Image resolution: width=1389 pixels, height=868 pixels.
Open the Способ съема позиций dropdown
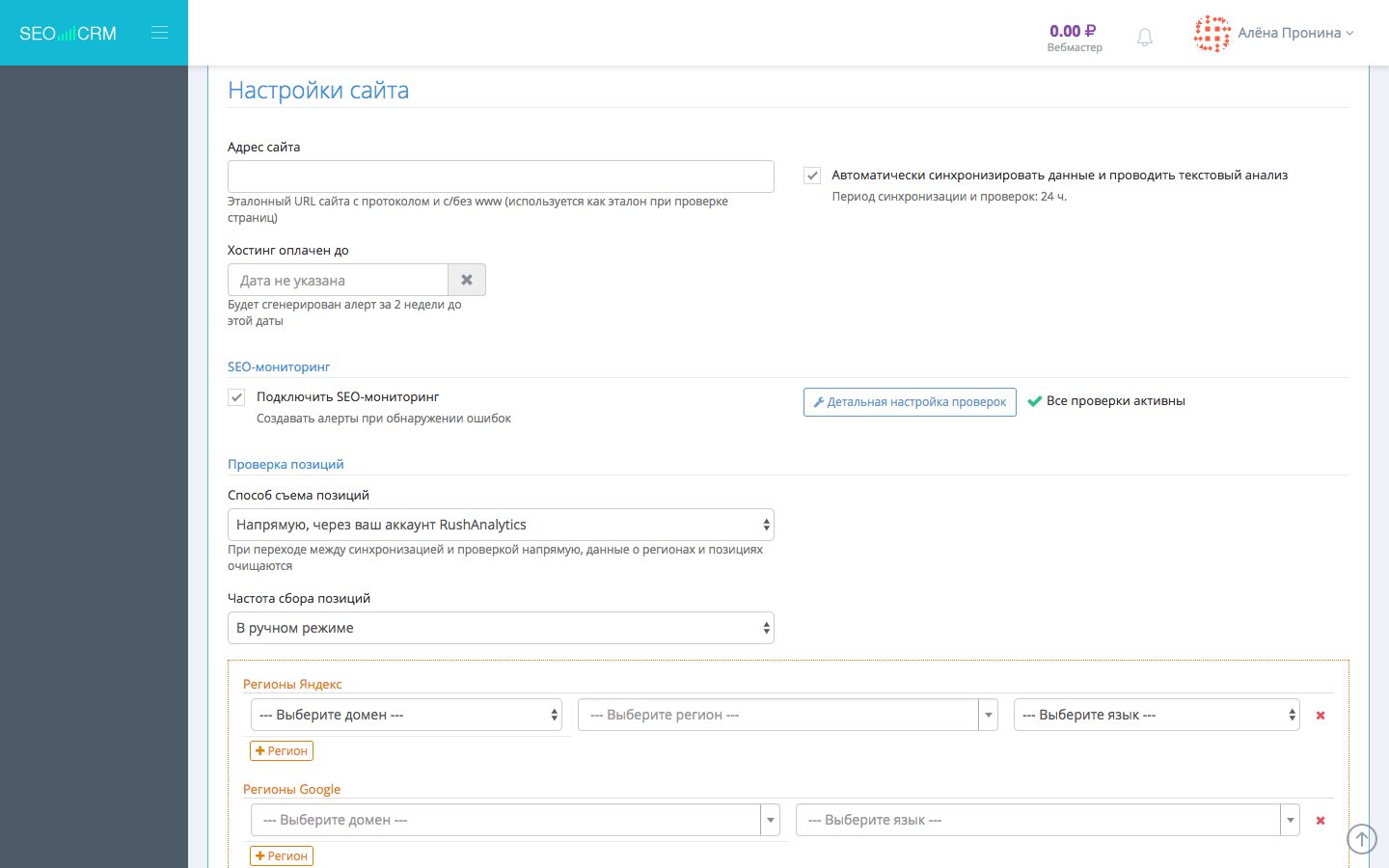pos(500,524)
